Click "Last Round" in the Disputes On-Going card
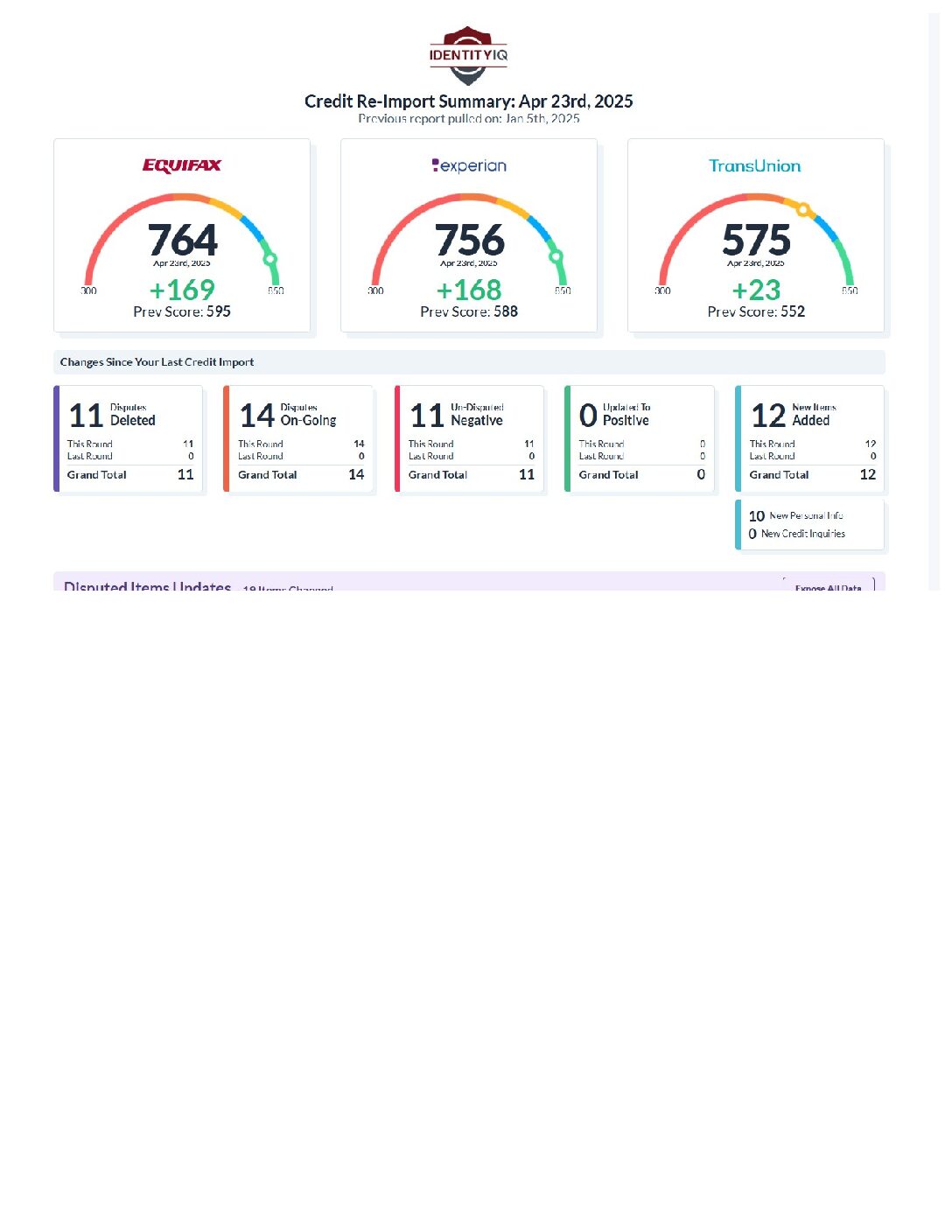Viewport: 952px width, 1232px height. point(261,456)
